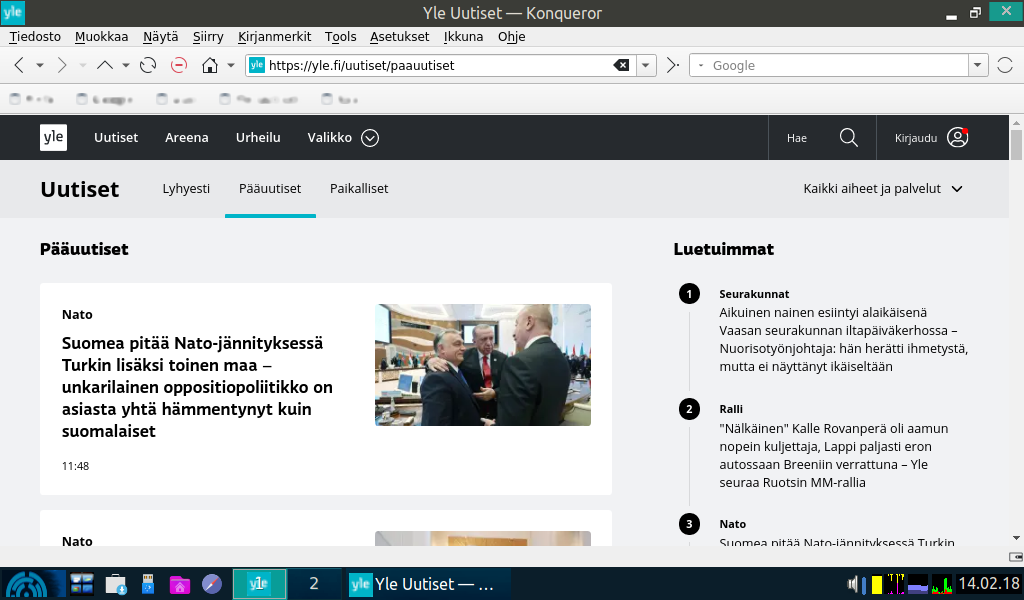Stop loading with the red stop icon
Image resolution: width=1024 pixels, height=600 pixels.
[178, 65]
